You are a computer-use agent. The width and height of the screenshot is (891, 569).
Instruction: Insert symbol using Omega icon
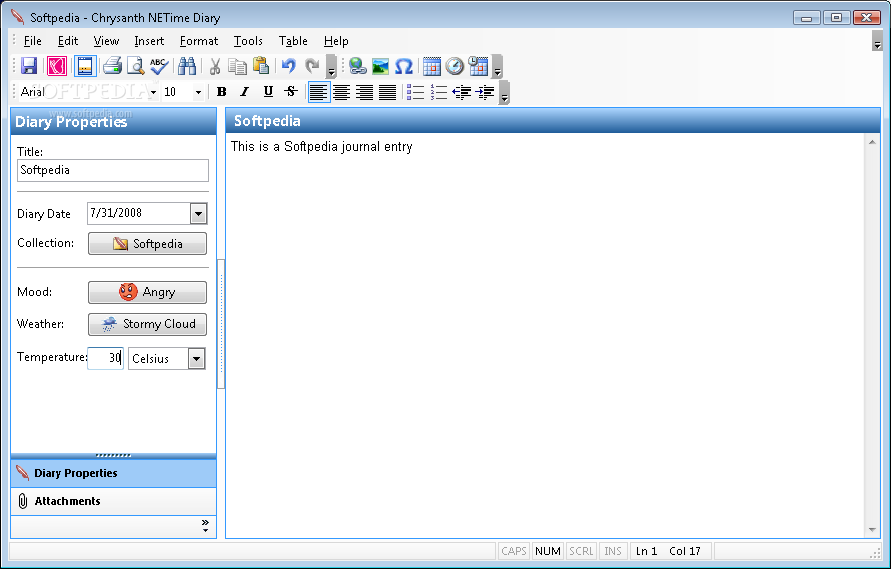tap(403, 66)
